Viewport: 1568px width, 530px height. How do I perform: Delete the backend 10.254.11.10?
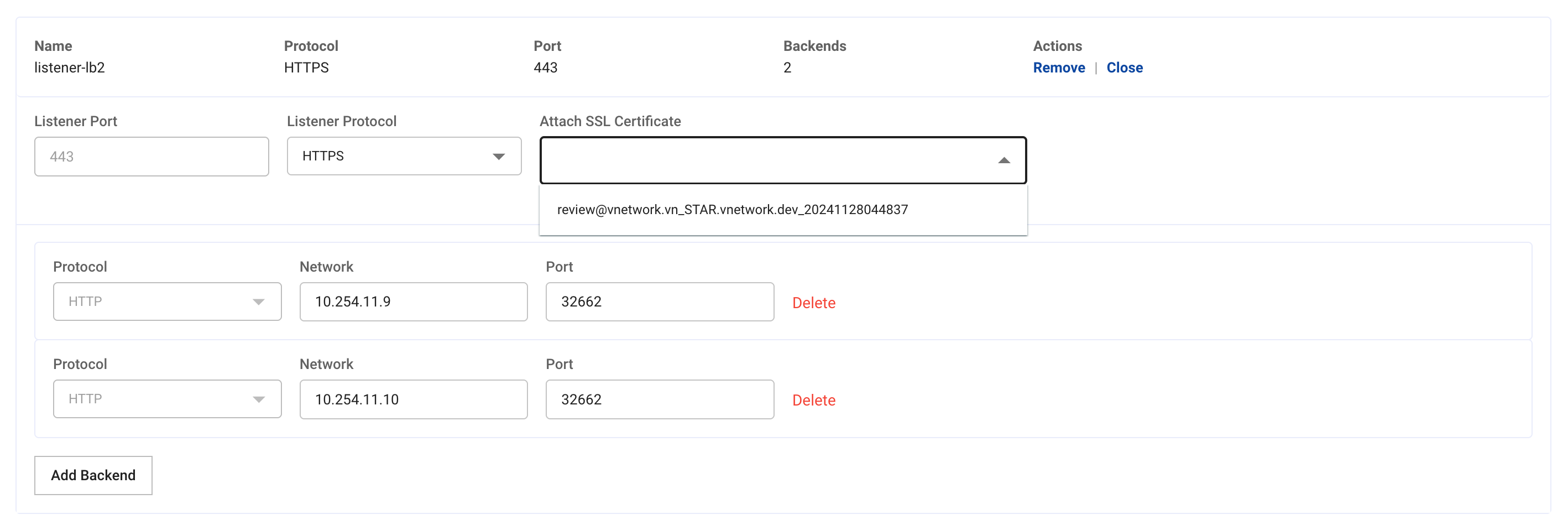pyautogui.click(x=813, y=400)
